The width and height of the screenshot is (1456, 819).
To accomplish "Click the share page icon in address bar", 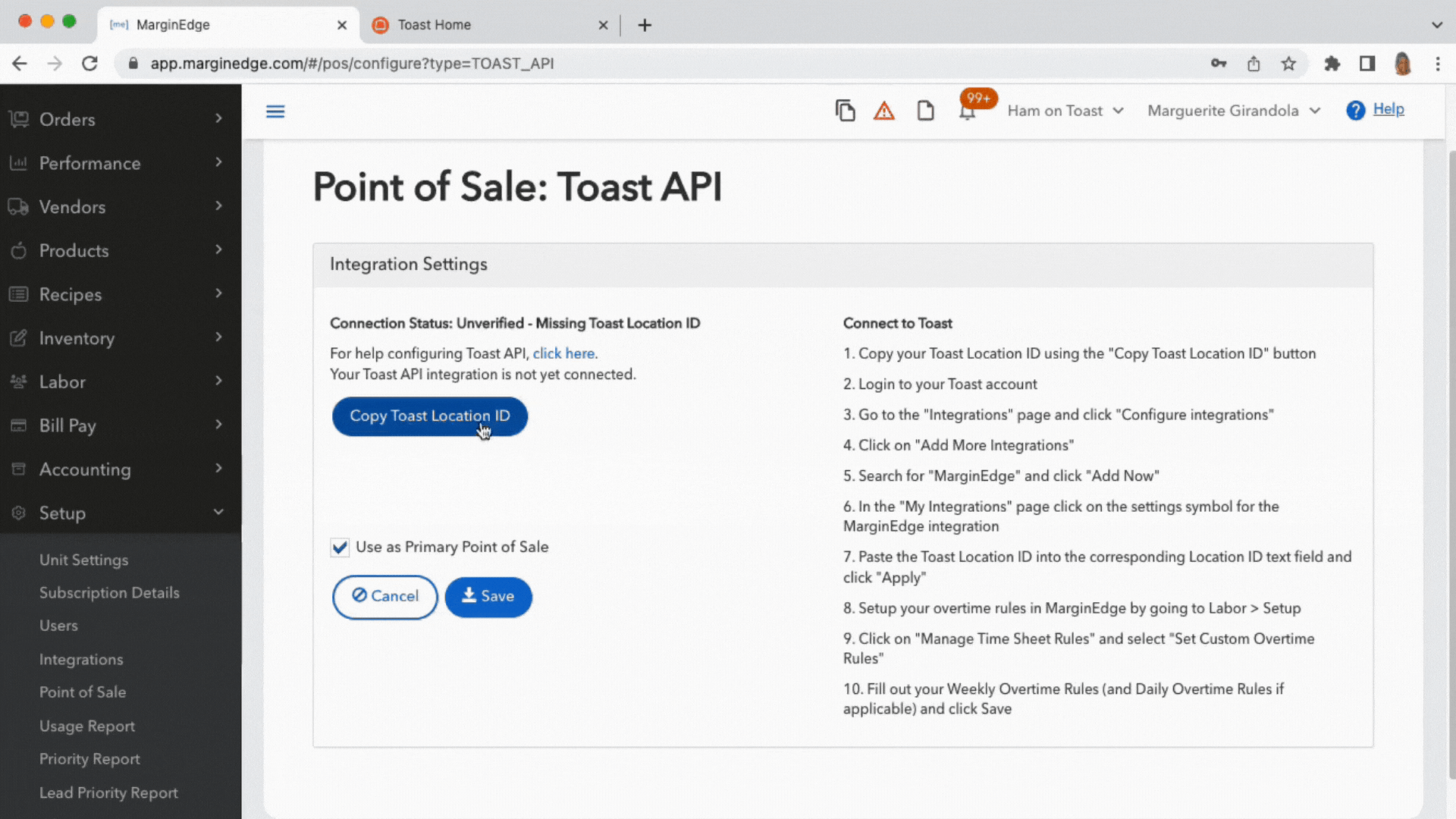I will 1254,64.
